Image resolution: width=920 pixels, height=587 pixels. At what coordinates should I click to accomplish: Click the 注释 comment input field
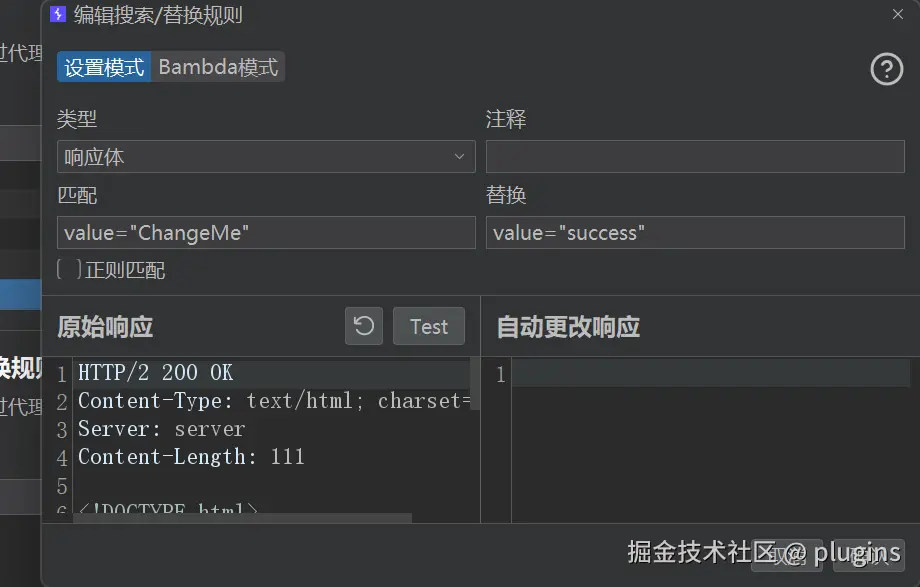[694, 157]
